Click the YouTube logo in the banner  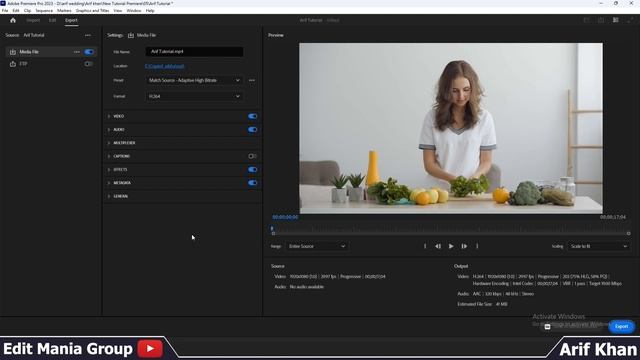[150, 349]
